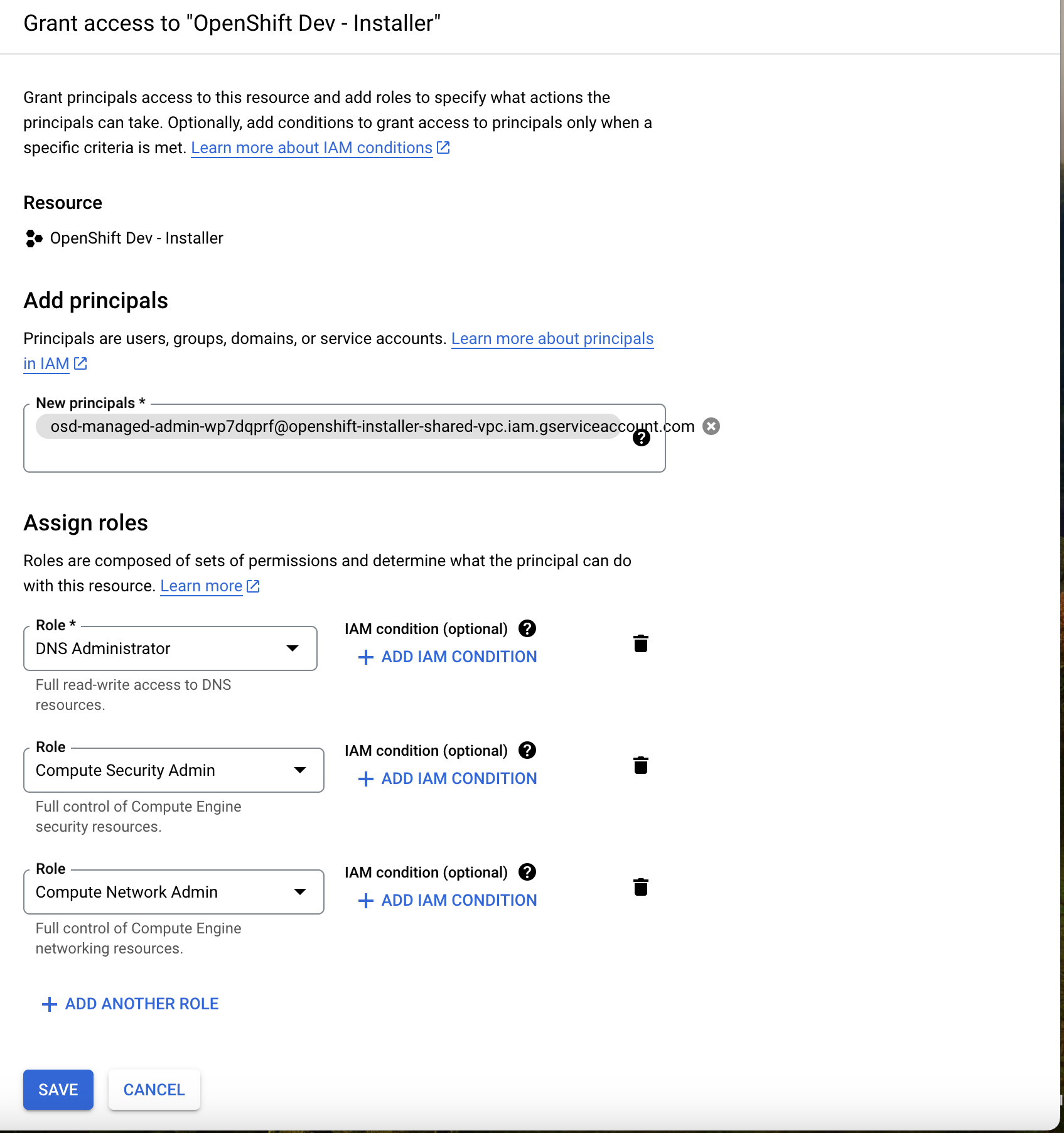Cancel granting access
This screenshot has width=1064, height=1133.
click(154, 1090)
